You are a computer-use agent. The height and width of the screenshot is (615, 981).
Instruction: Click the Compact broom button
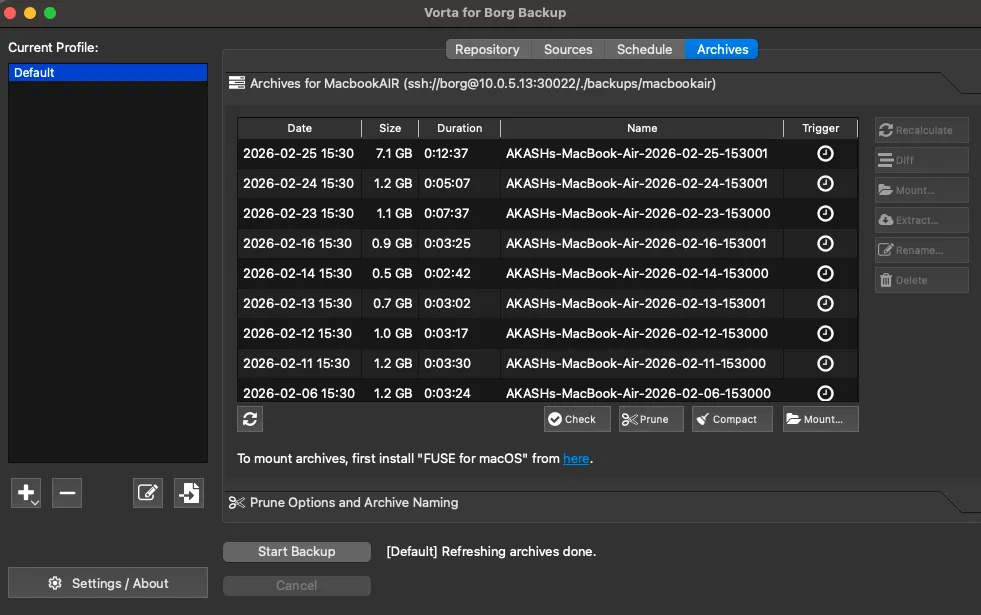(732, 419)
